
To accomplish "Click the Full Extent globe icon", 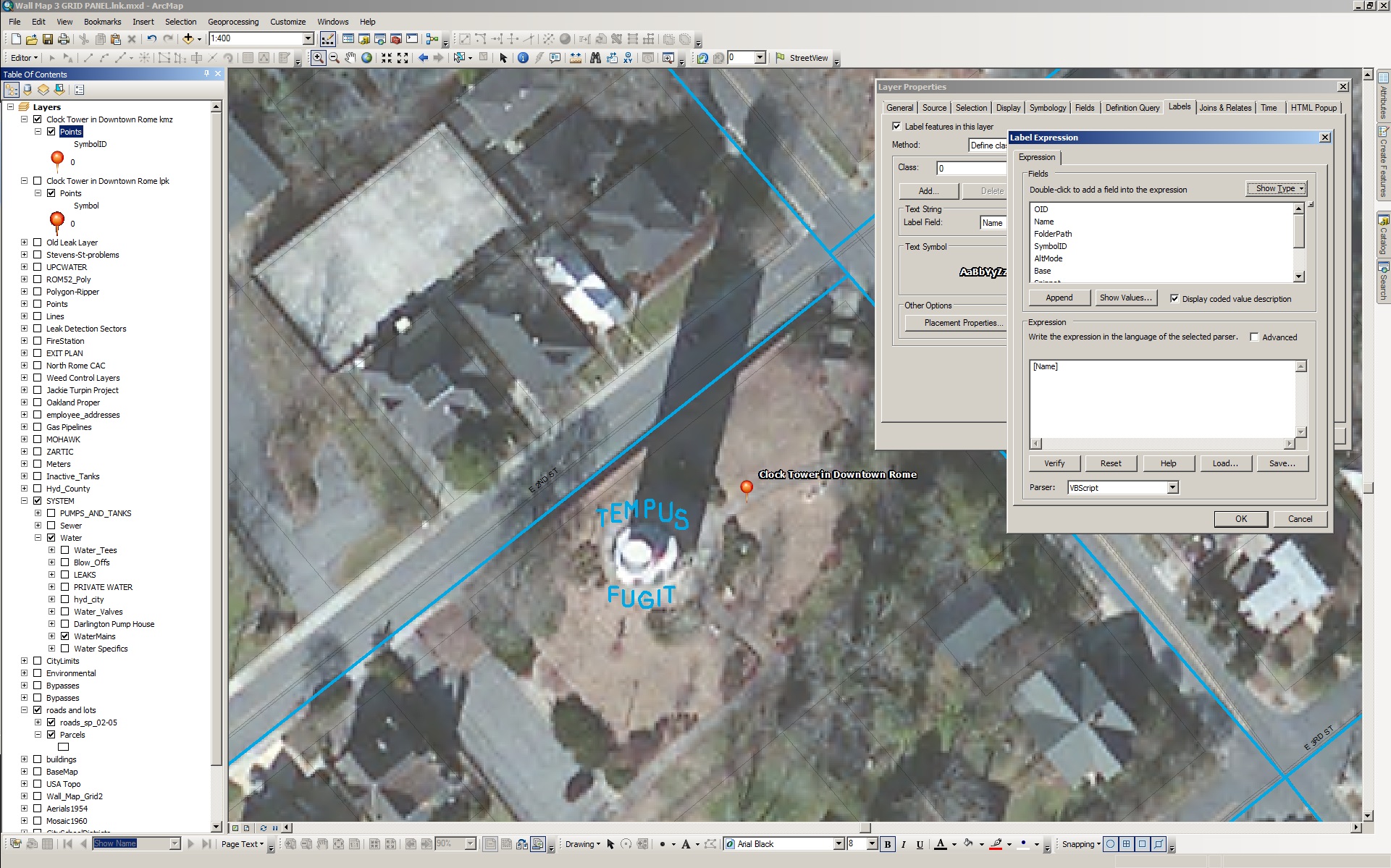I will pos(367,58).
